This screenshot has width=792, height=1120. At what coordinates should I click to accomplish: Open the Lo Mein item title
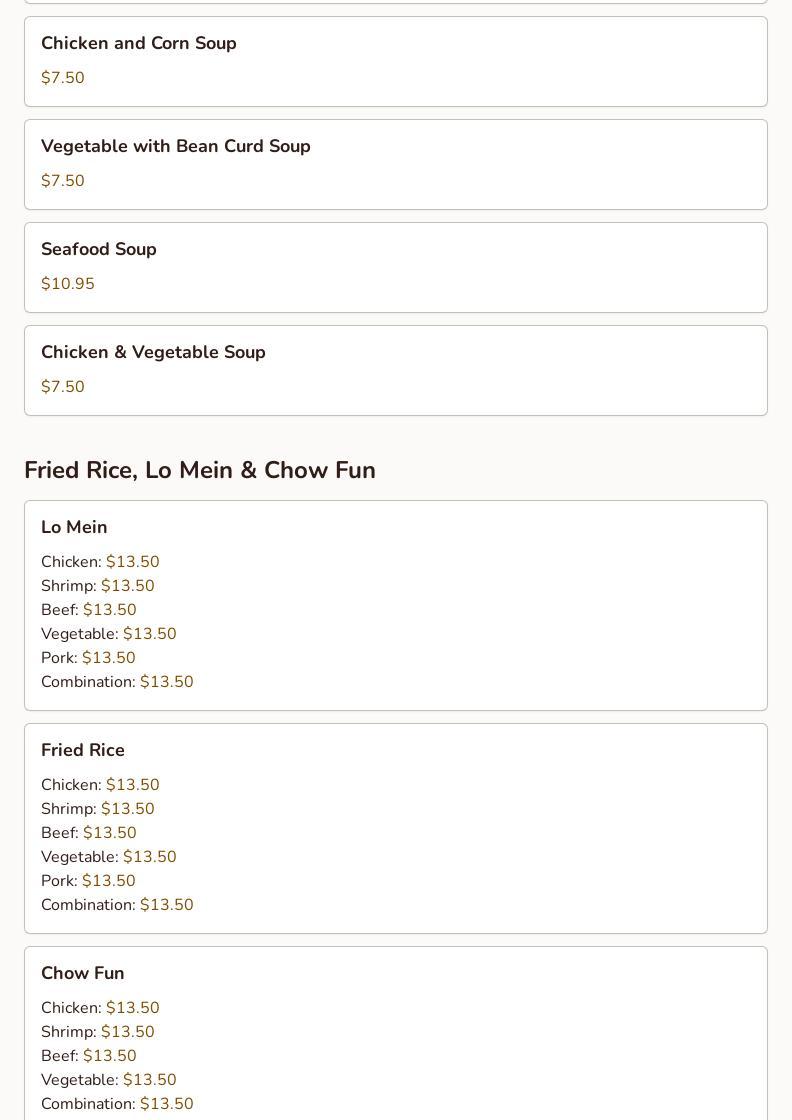tap(74, 527)
